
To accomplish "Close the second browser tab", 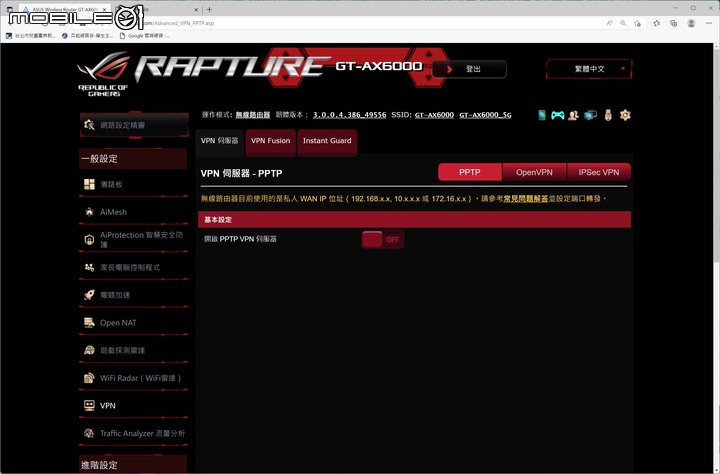I will 197,9.
